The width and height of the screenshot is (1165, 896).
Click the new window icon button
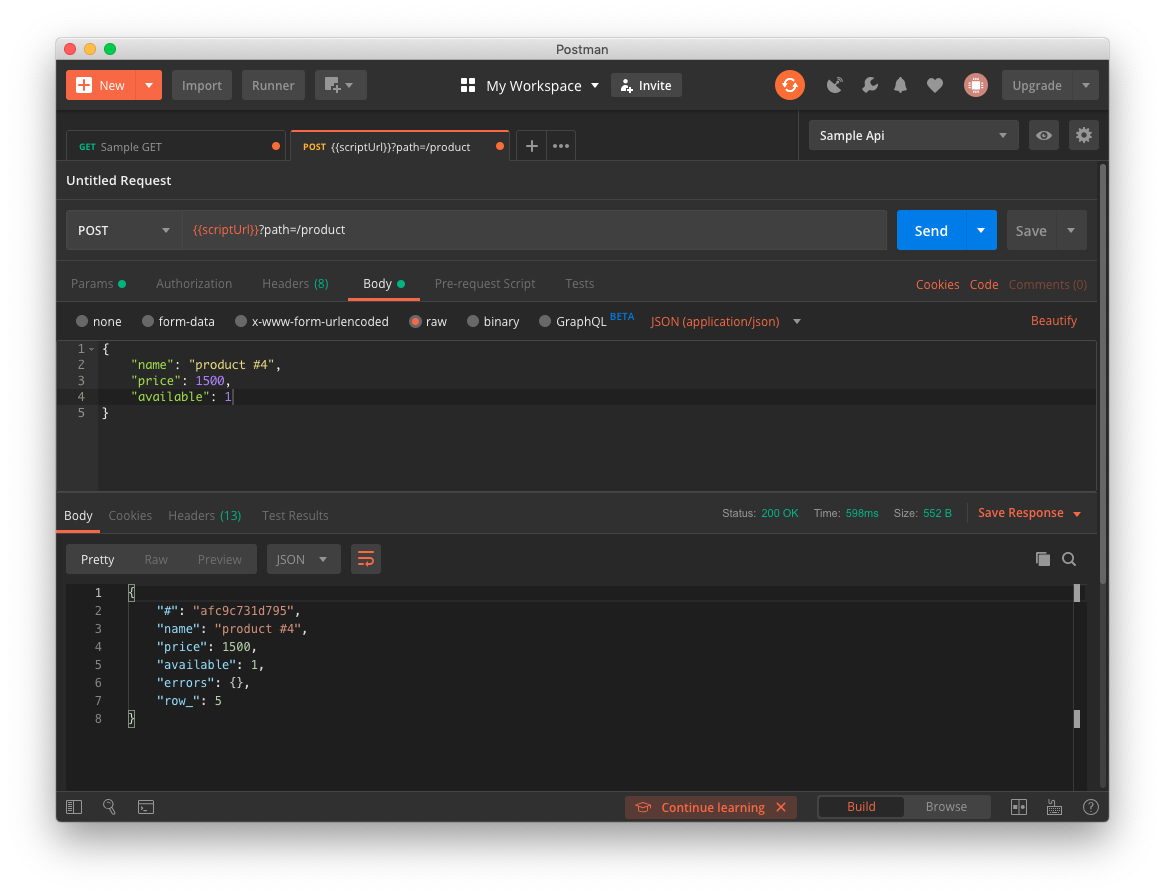click(x=340, y=85)
